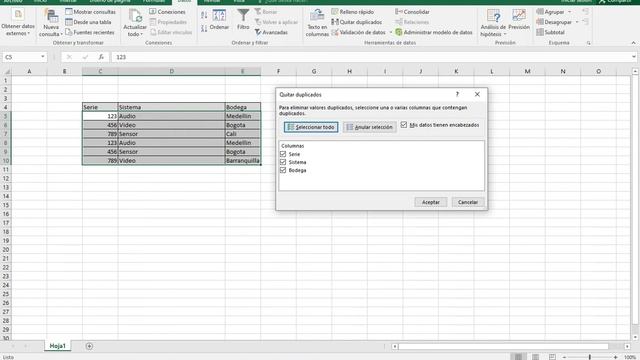
Task: Open Desagrupar dropdown arrow
Action: (577, 22)
